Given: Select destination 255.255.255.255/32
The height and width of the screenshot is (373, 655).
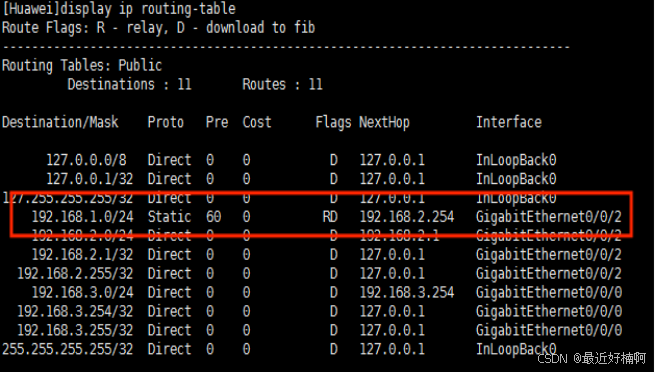Looking at the screenshot, I should point(68,349).
